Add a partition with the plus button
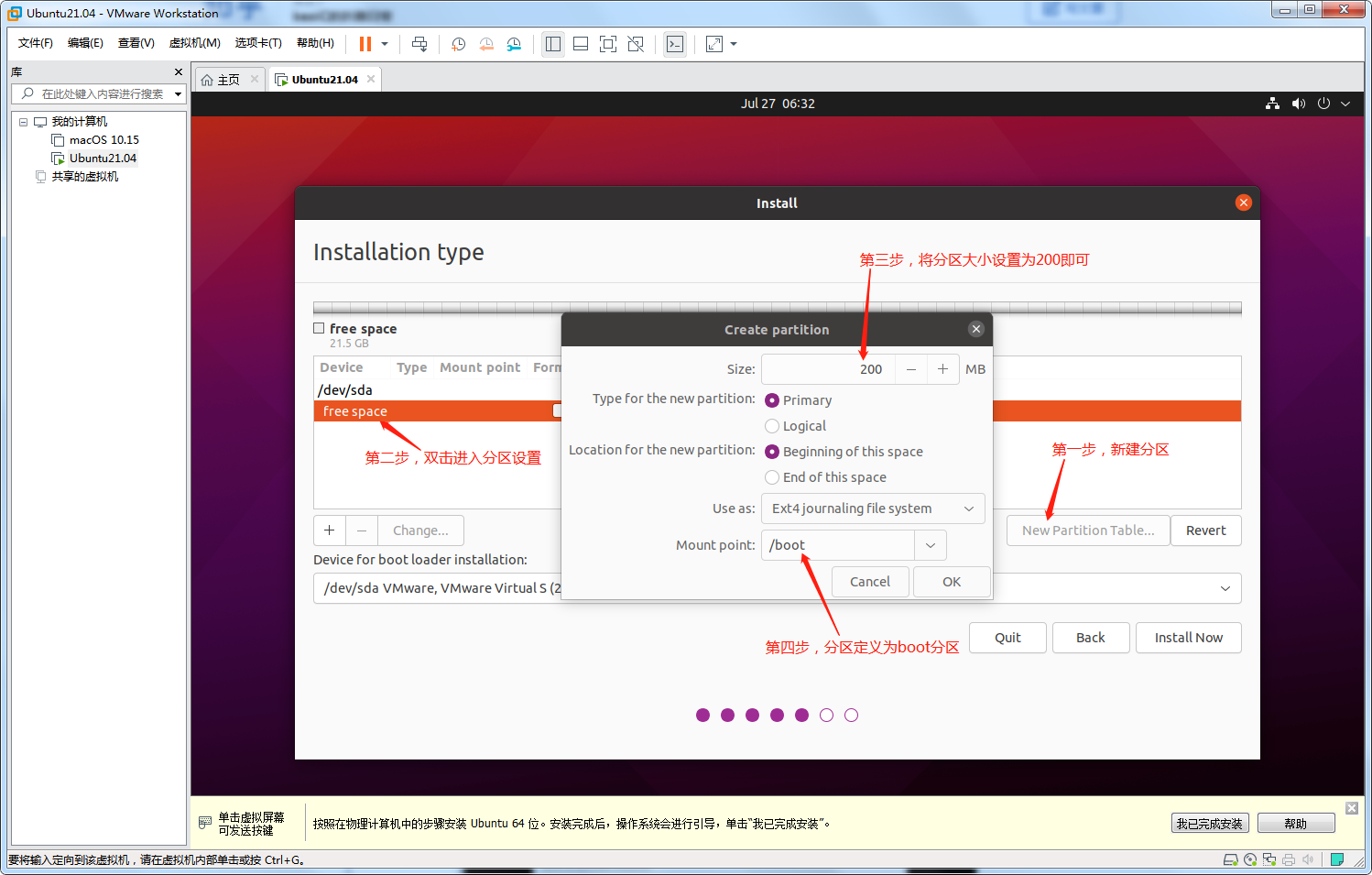The height and width of the screenshot is (875, 1372). coord(329,530)
